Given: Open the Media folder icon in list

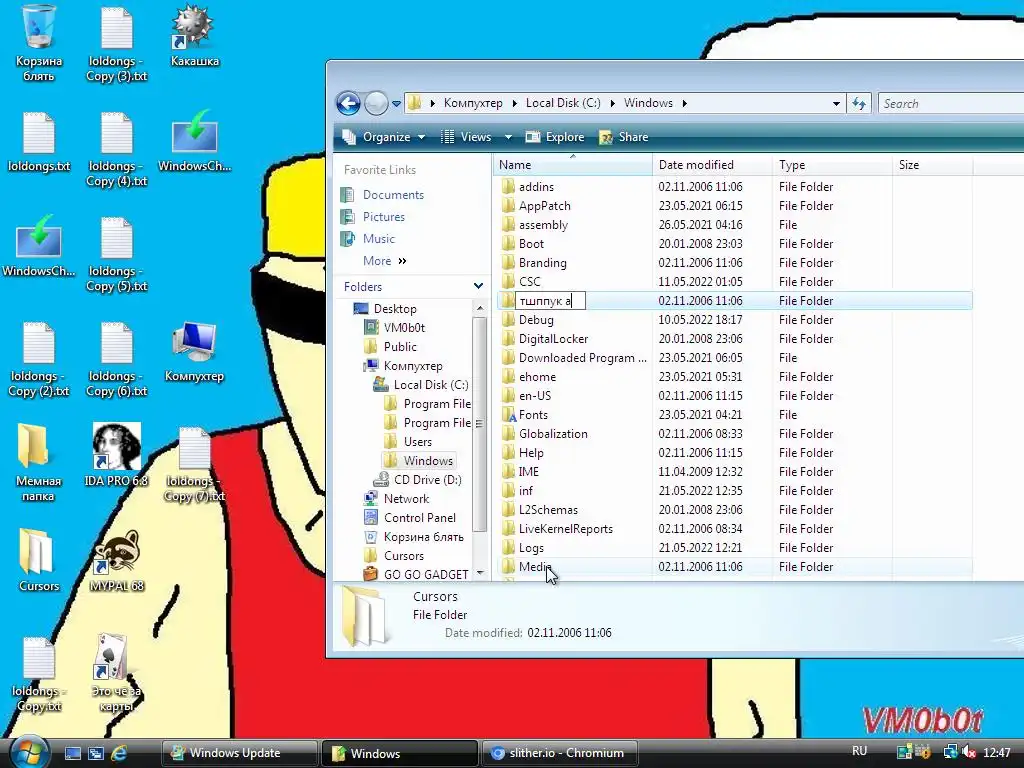Looking at the screenshot, I should 508,566.
